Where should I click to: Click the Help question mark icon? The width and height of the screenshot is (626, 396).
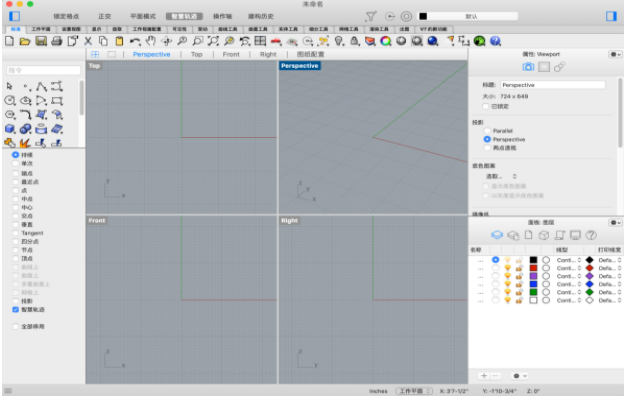point(495,41)
